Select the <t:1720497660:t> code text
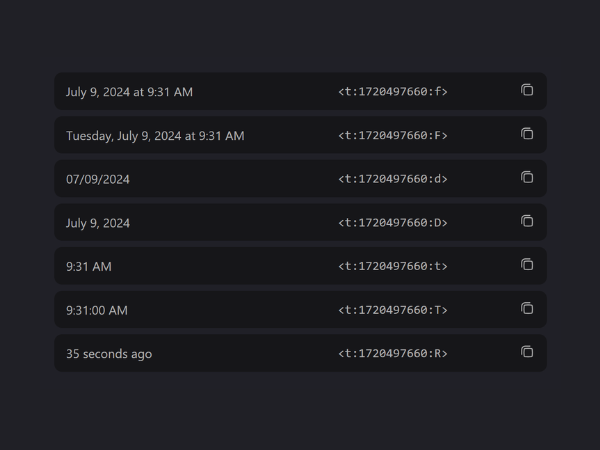The height and width of the screenshot is (450, 600). [x=393, y=266]
